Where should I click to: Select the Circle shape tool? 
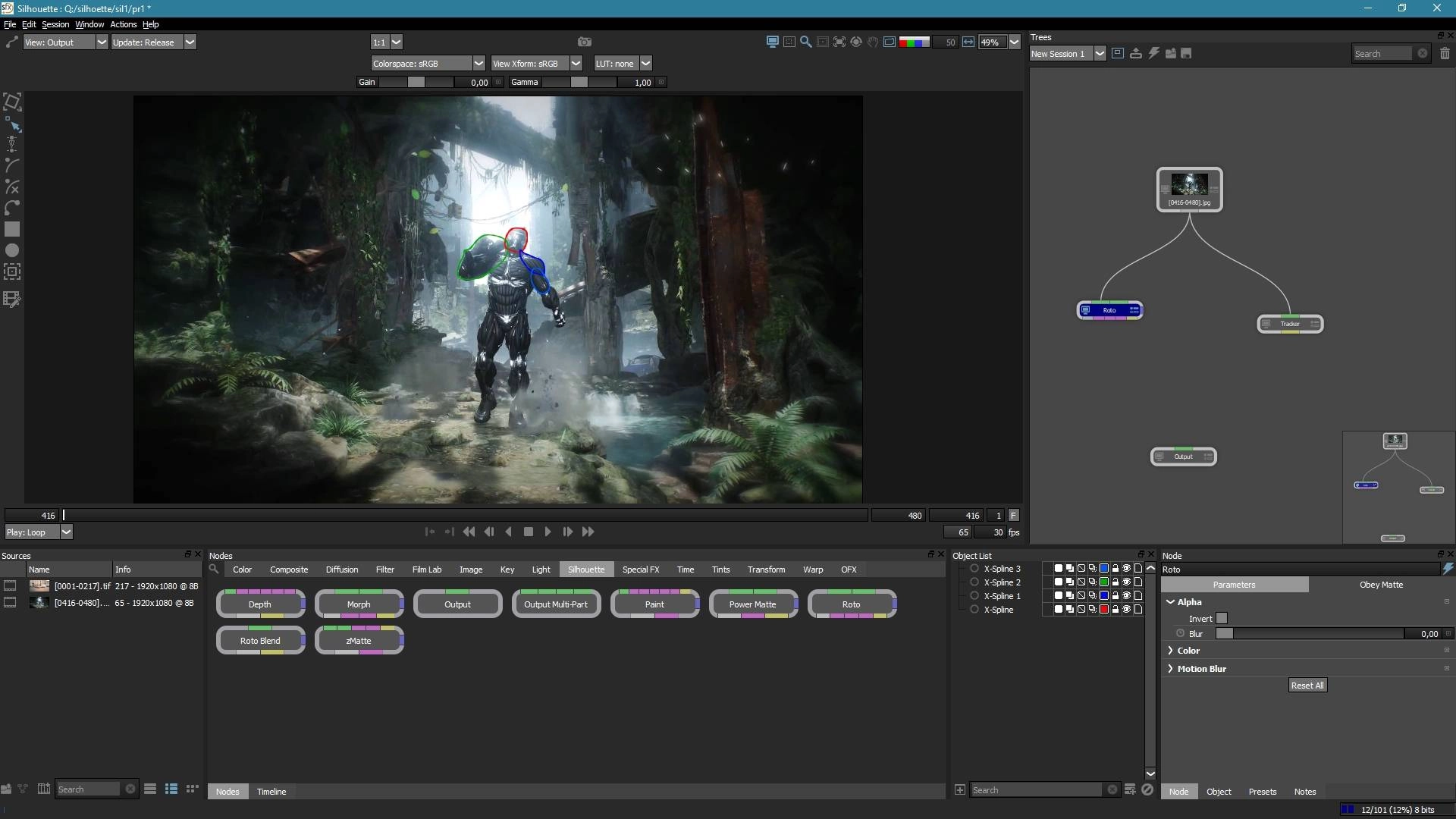12,250
